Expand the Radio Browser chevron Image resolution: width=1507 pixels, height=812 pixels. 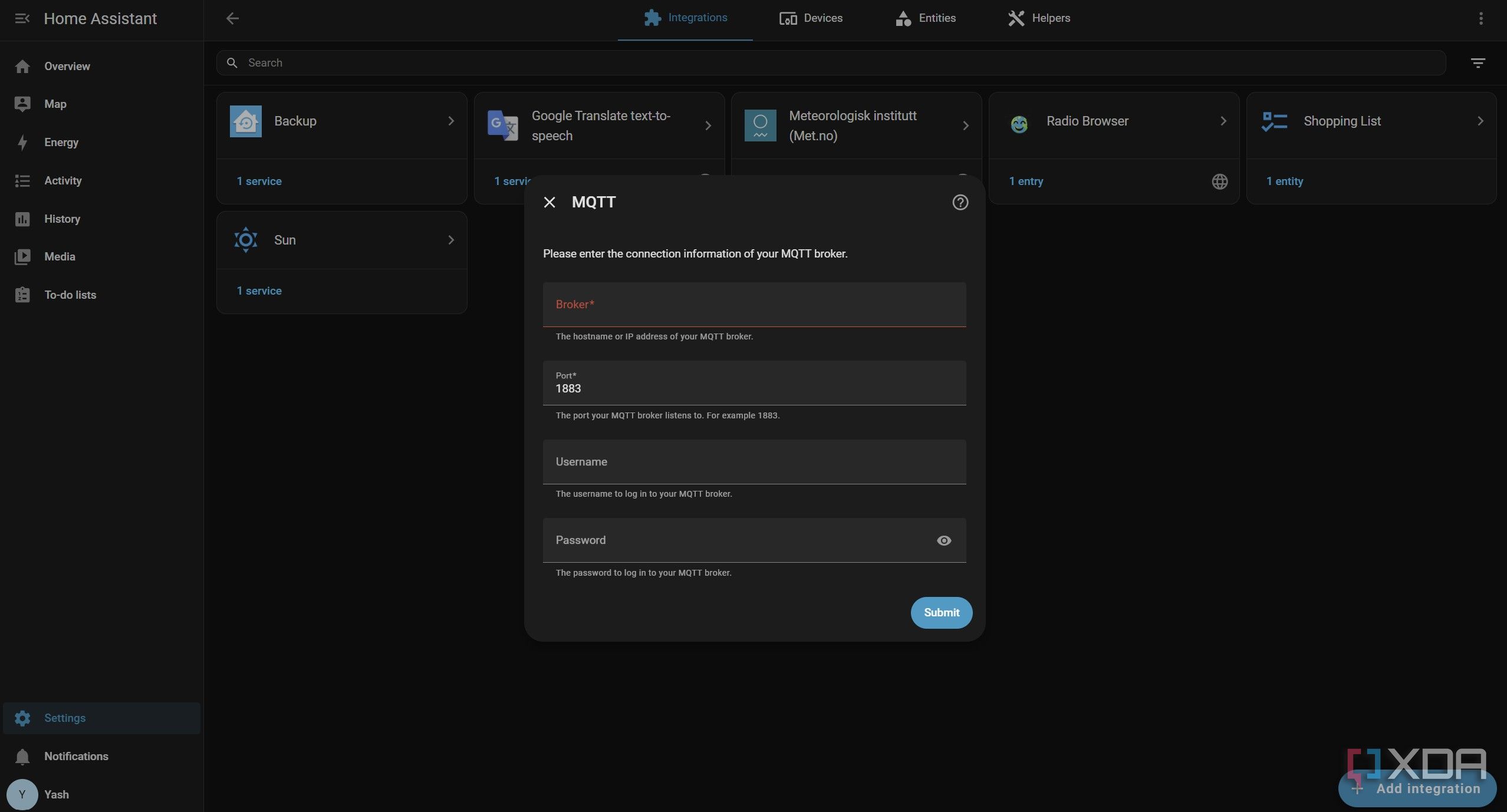coord(1223,121)
